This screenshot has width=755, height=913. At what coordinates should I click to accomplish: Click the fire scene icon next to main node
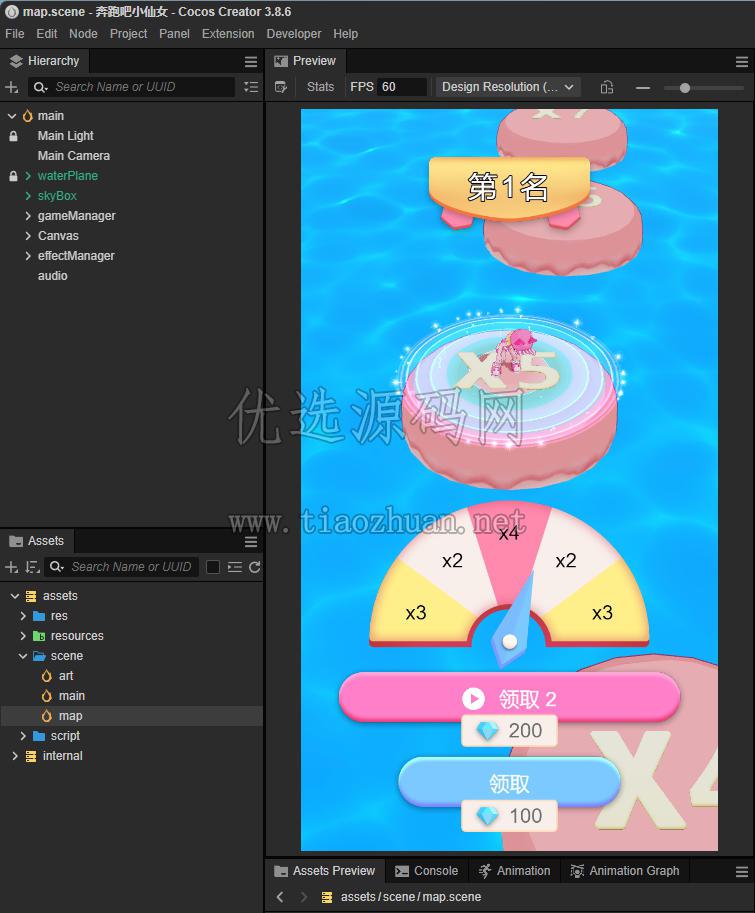click(28, 116)
